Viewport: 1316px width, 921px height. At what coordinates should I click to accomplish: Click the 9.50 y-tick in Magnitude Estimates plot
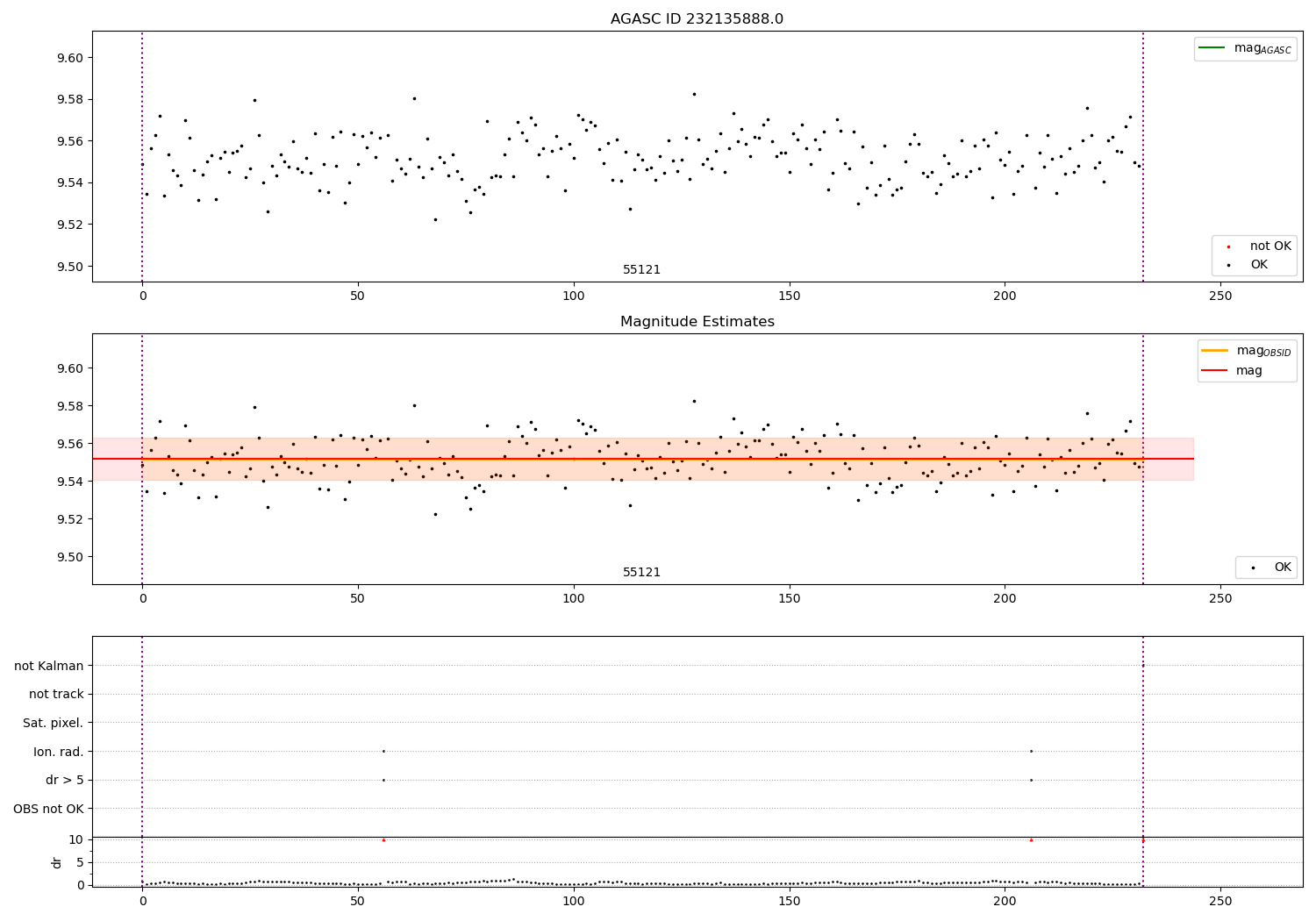70,557
